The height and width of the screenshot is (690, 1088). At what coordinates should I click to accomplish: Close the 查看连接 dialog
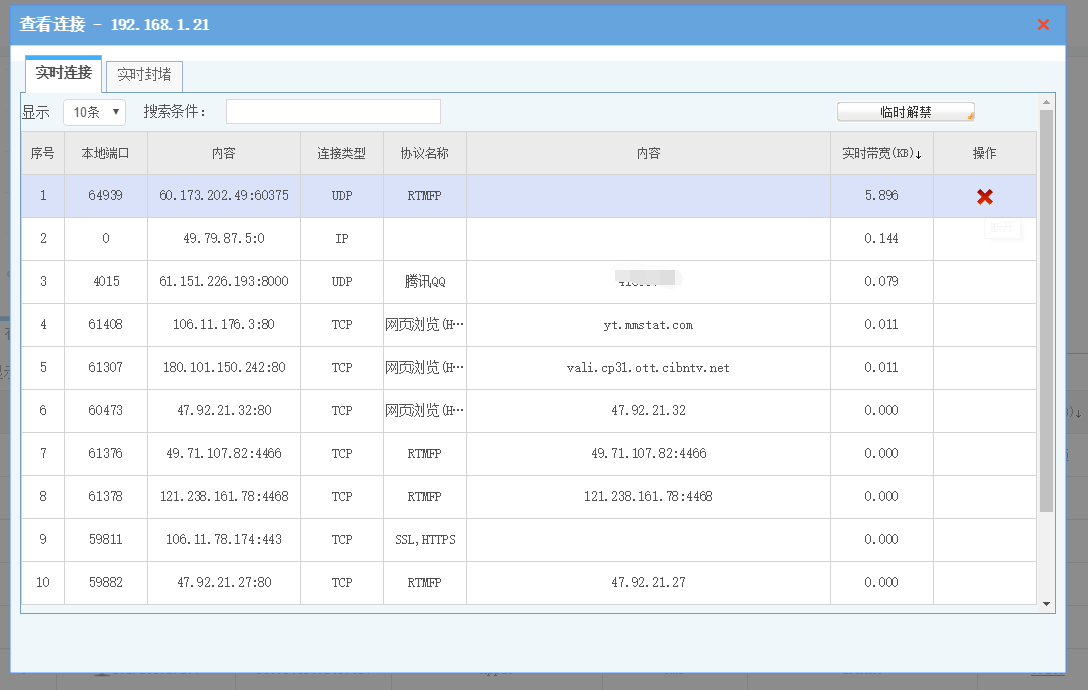pyautogui.click(x=1043, y=25)
